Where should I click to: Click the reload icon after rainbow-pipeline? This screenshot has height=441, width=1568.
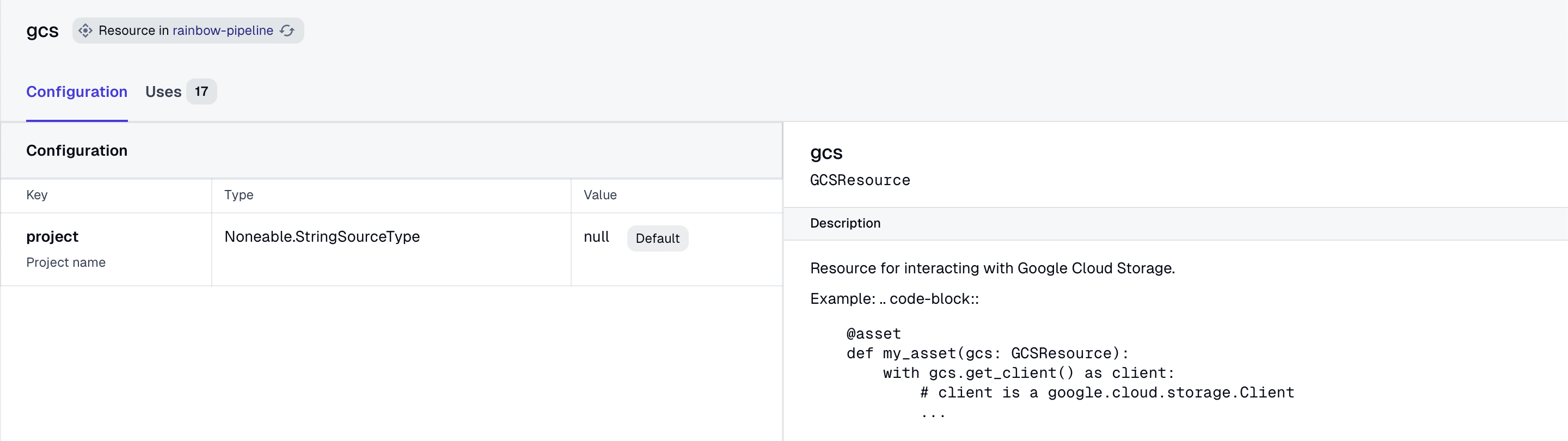(x=287, y=30)
